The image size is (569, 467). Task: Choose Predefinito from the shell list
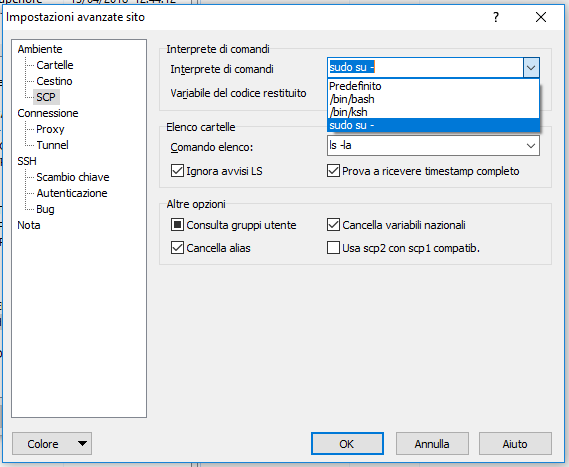coord(433,86)
